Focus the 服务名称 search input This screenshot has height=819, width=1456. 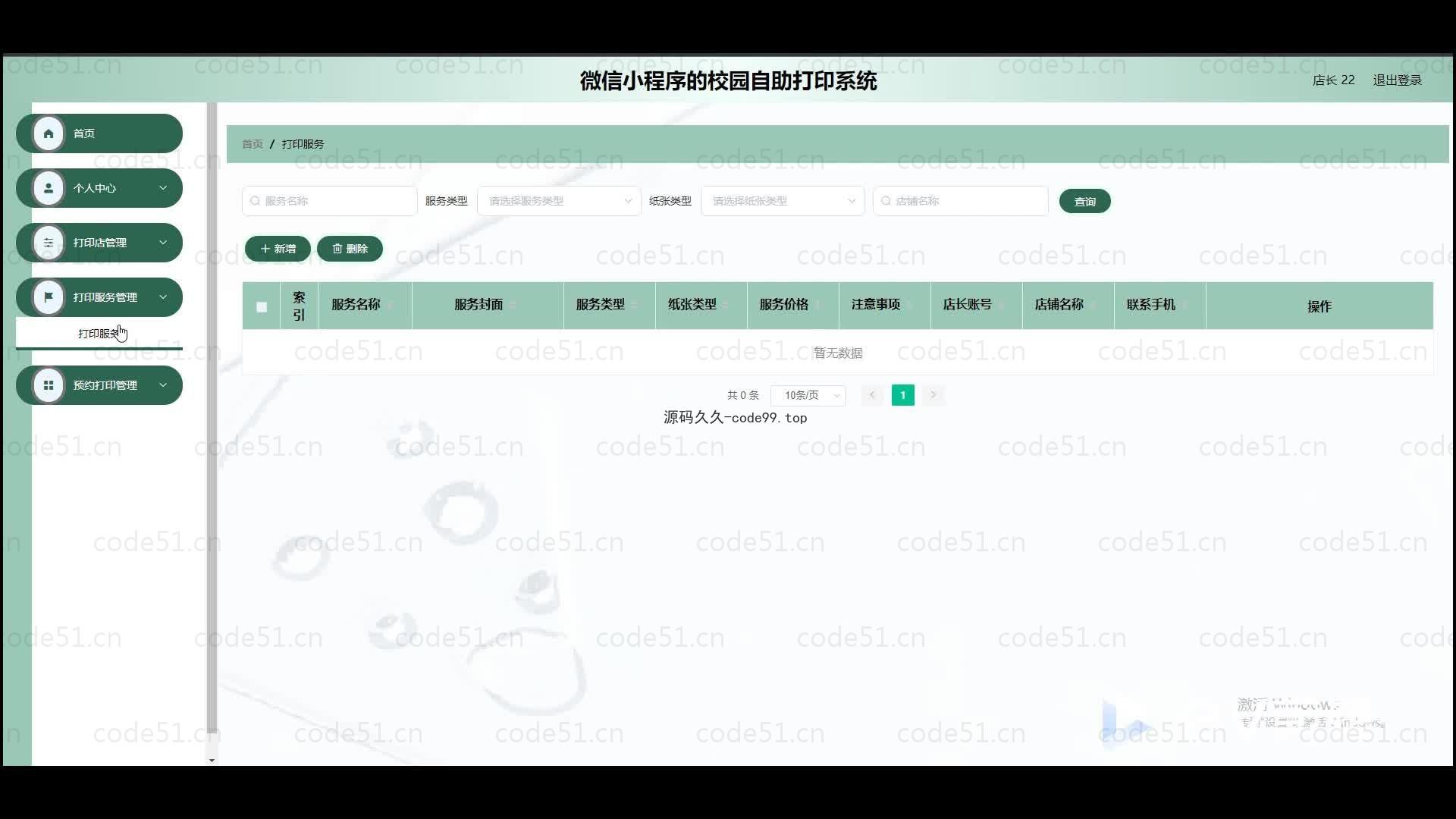[x=329, y=201]
